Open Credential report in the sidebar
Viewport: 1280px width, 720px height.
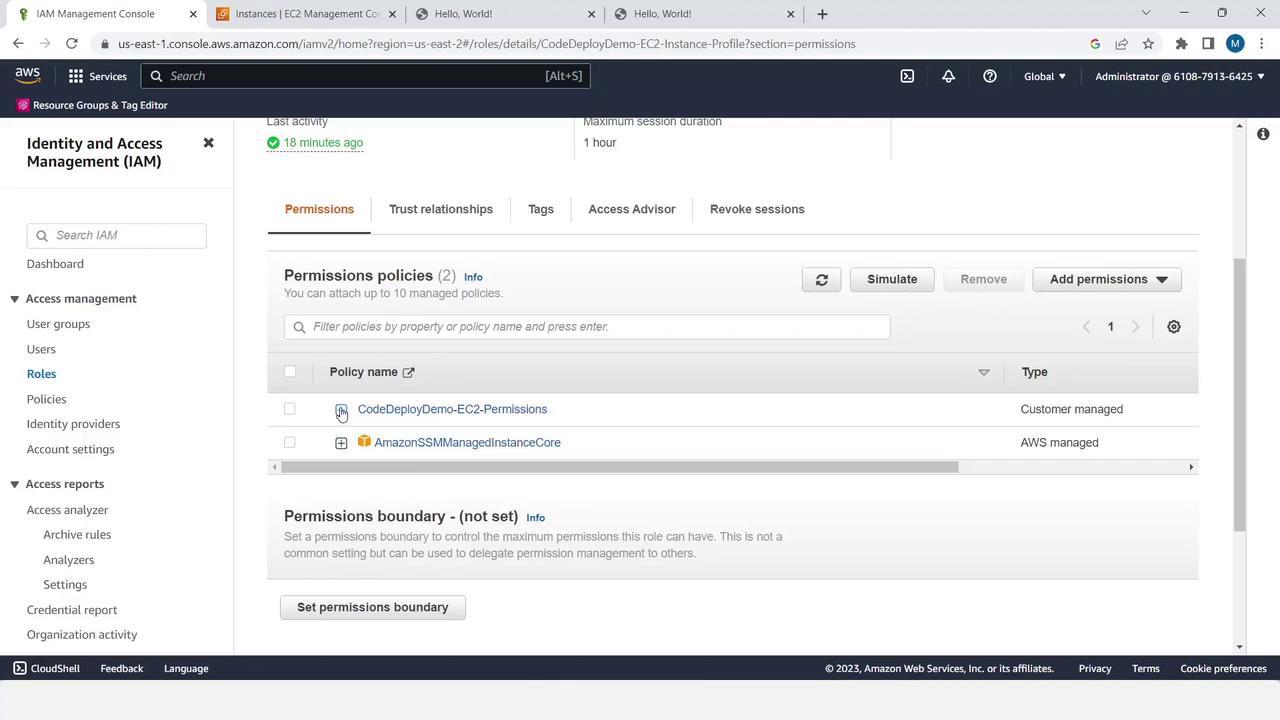pos(72,610)
